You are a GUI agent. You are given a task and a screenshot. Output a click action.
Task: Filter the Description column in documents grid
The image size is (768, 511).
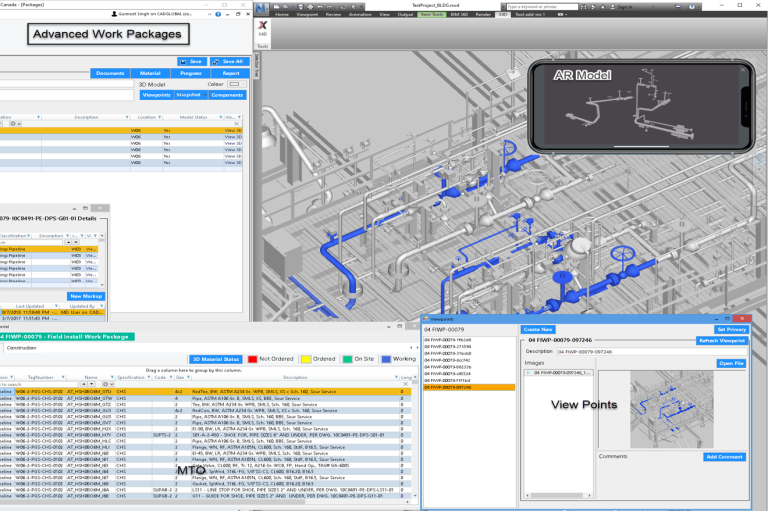(x=127, y=117)
